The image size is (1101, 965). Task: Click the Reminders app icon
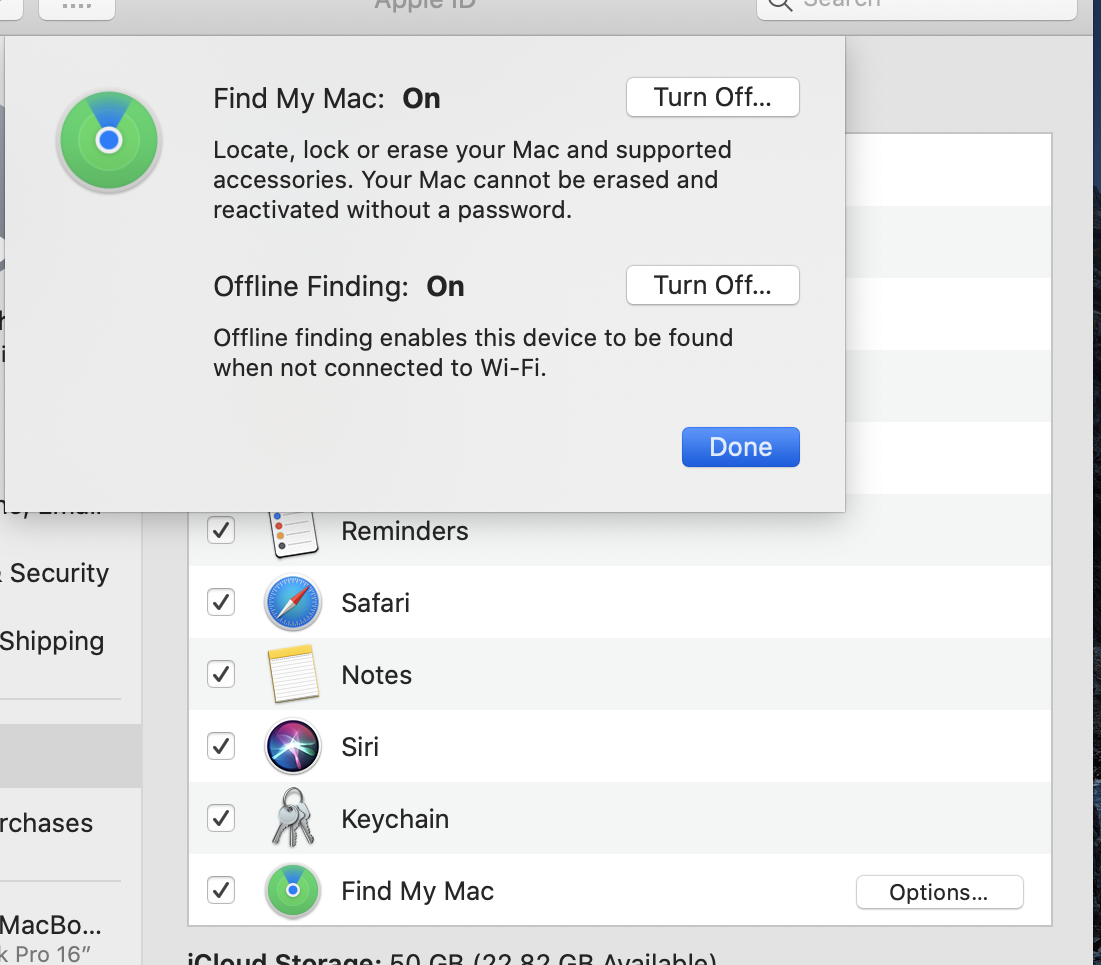click(294, 534)
